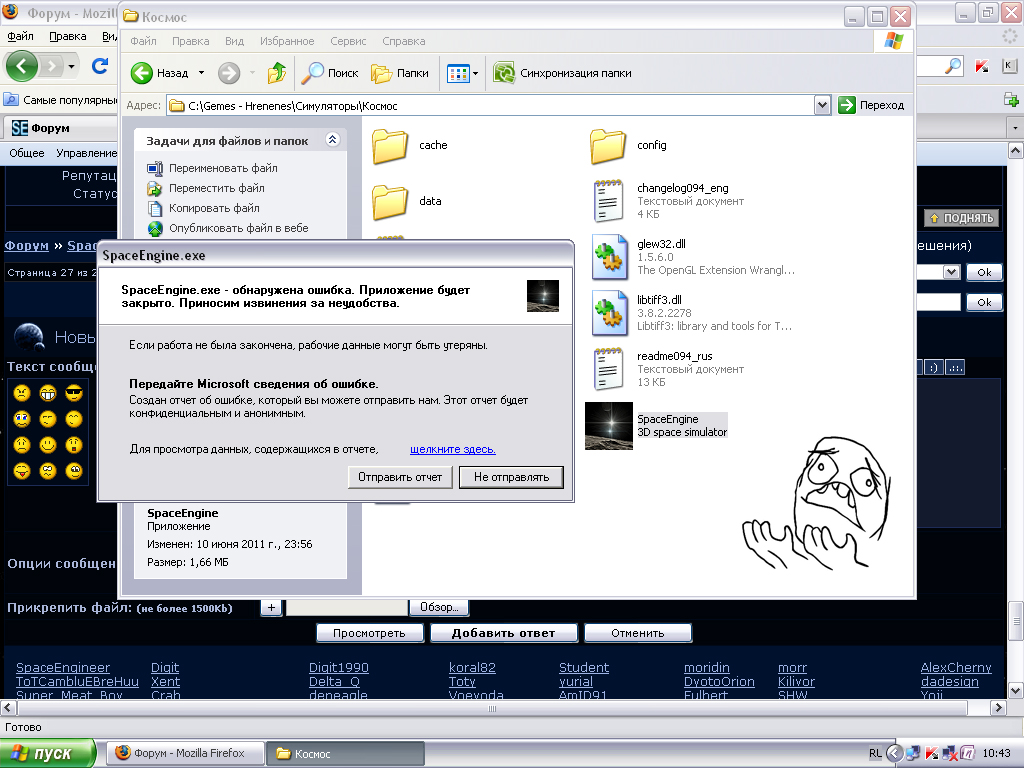This screenshot has width=1024, height=768.
Task: Click the ПОДНЯТЬ button on the forum
Action: (x=962, y=218)
